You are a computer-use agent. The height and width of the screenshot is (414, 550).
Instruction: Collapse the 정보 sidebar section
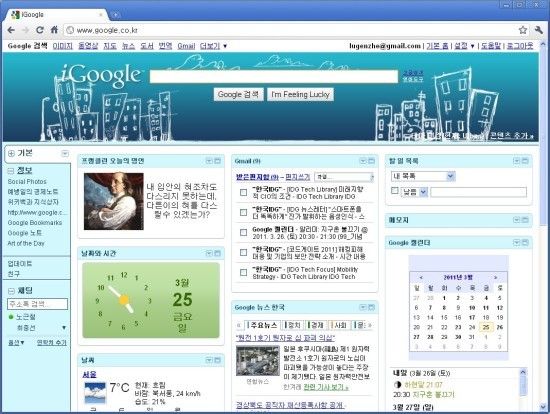pyautogui.click(x=11, y=171)
